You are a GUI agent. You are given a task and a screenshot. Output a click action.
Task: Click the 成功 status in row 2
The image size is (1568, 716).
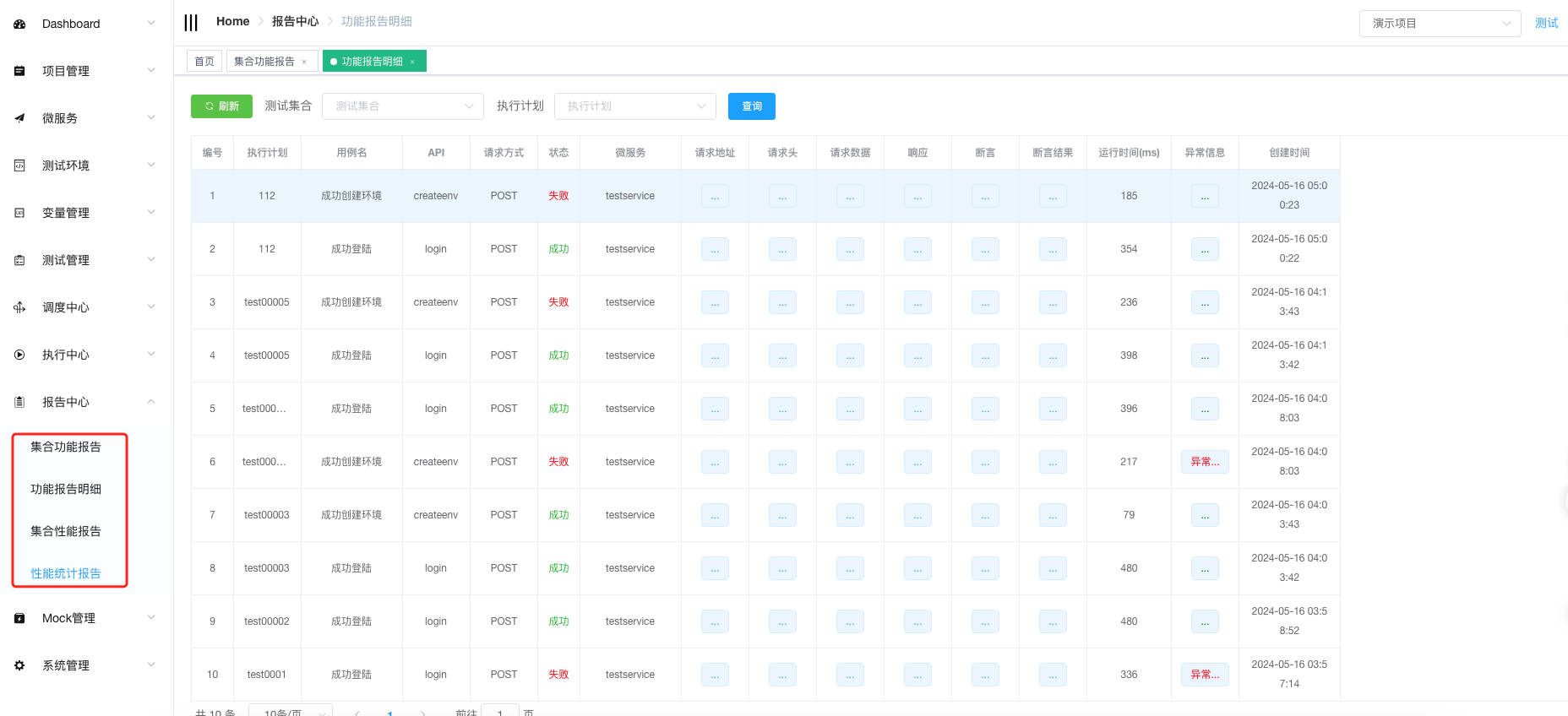tap(558, 249)
